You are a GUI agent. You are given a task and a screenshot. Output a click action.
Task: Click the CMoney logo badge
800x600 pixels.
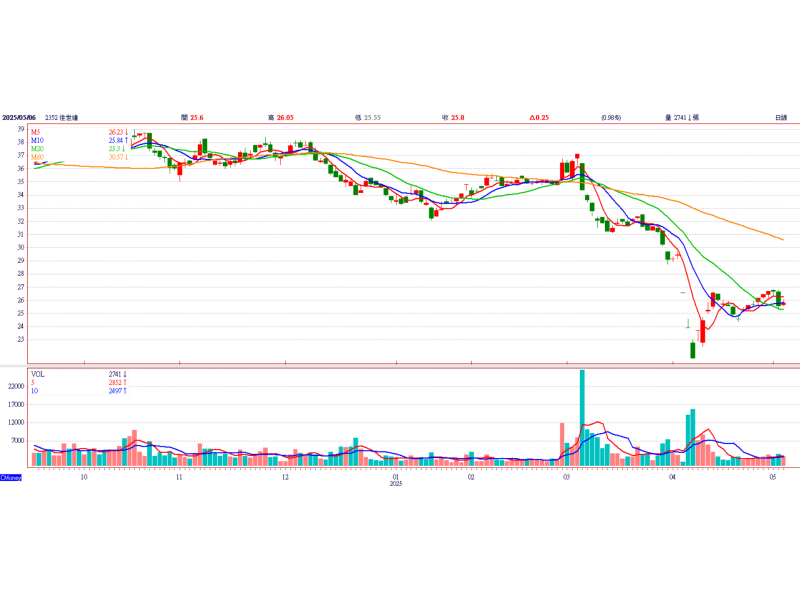pyautogui.click(x=11, y=478)
